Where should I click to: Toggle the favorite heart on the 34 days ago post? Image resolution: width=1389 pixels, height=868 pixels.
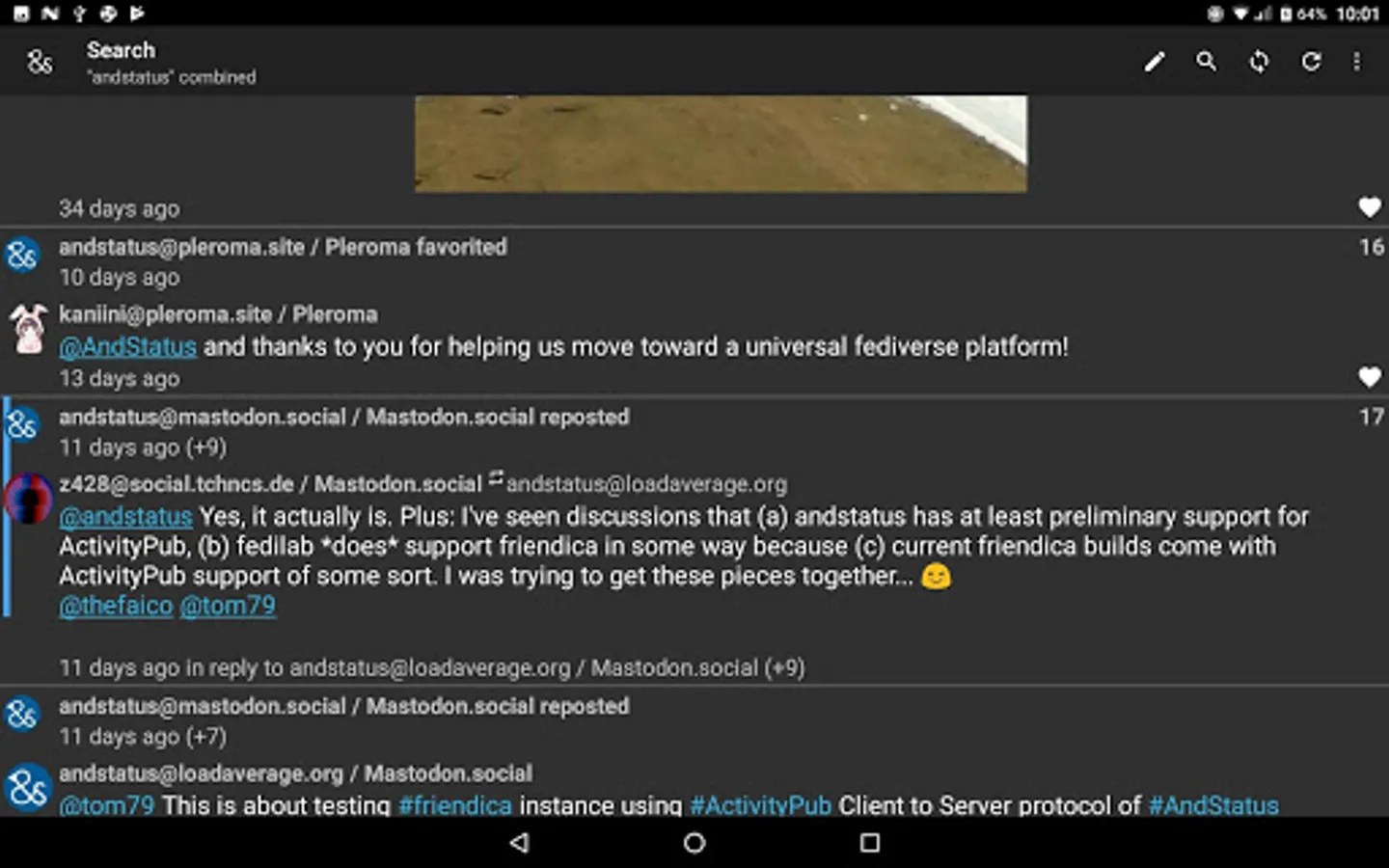coord(1369,206)
